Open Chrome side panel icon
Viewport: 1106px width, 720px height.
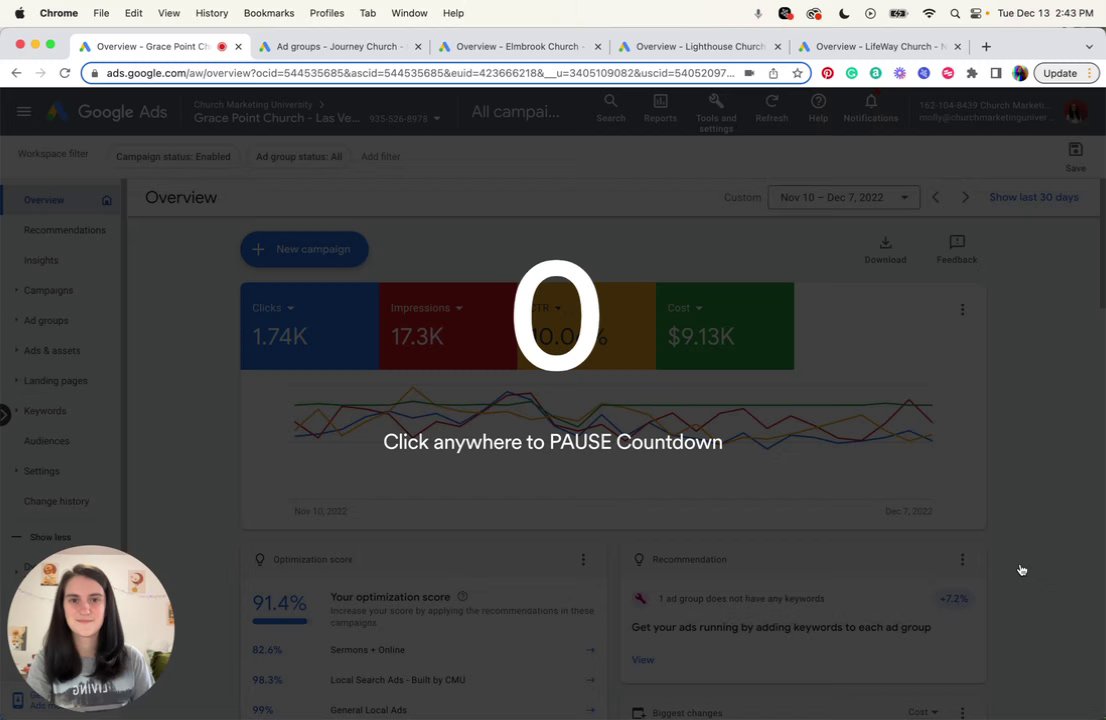coord(996,73)
